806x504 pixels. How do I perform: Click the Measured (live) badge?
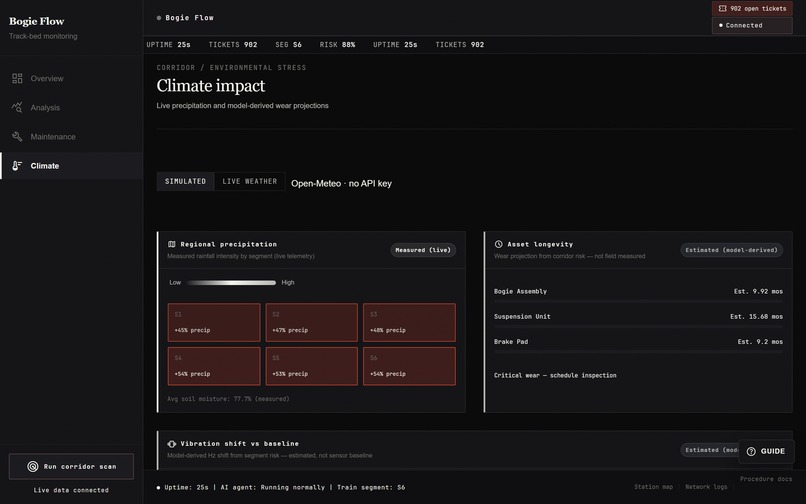(423, 250)
